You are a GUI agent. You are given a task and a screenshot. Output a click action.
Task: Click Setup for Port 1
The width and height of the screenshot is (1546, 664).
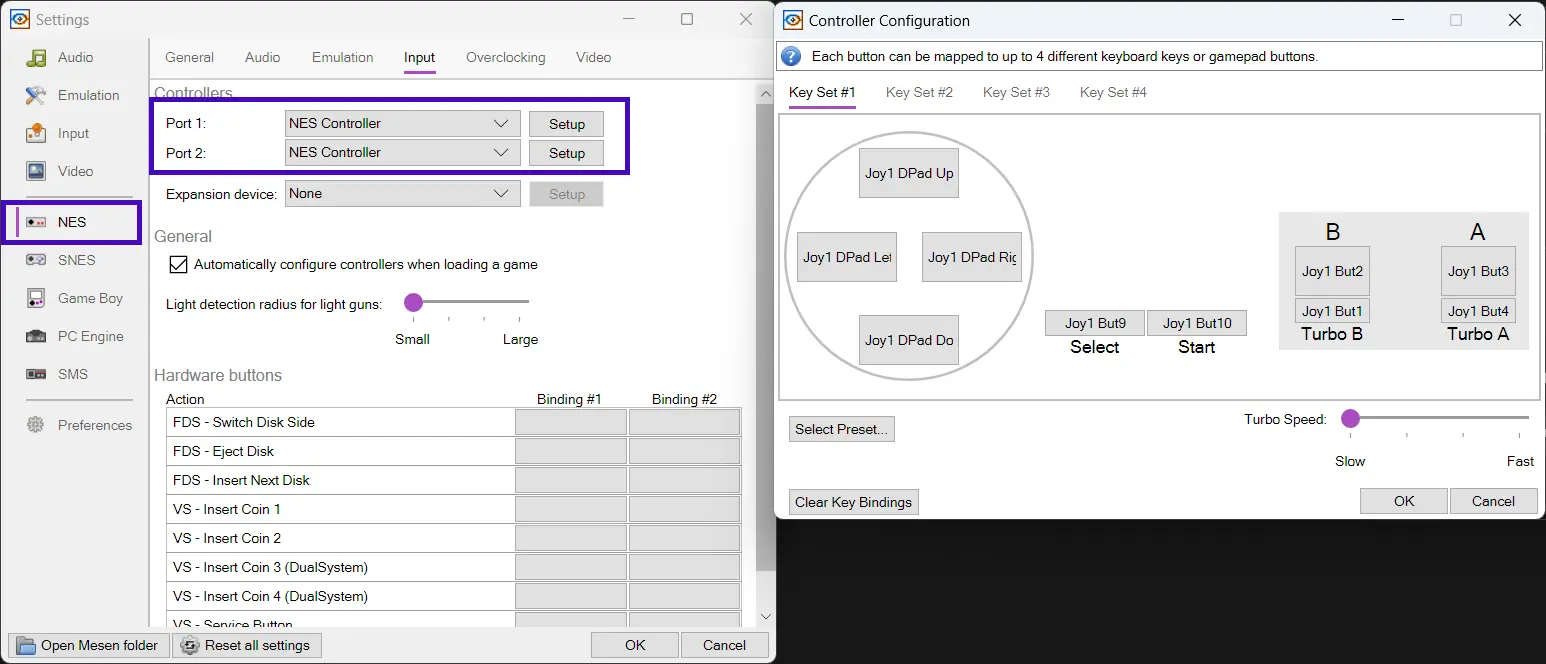566,124
